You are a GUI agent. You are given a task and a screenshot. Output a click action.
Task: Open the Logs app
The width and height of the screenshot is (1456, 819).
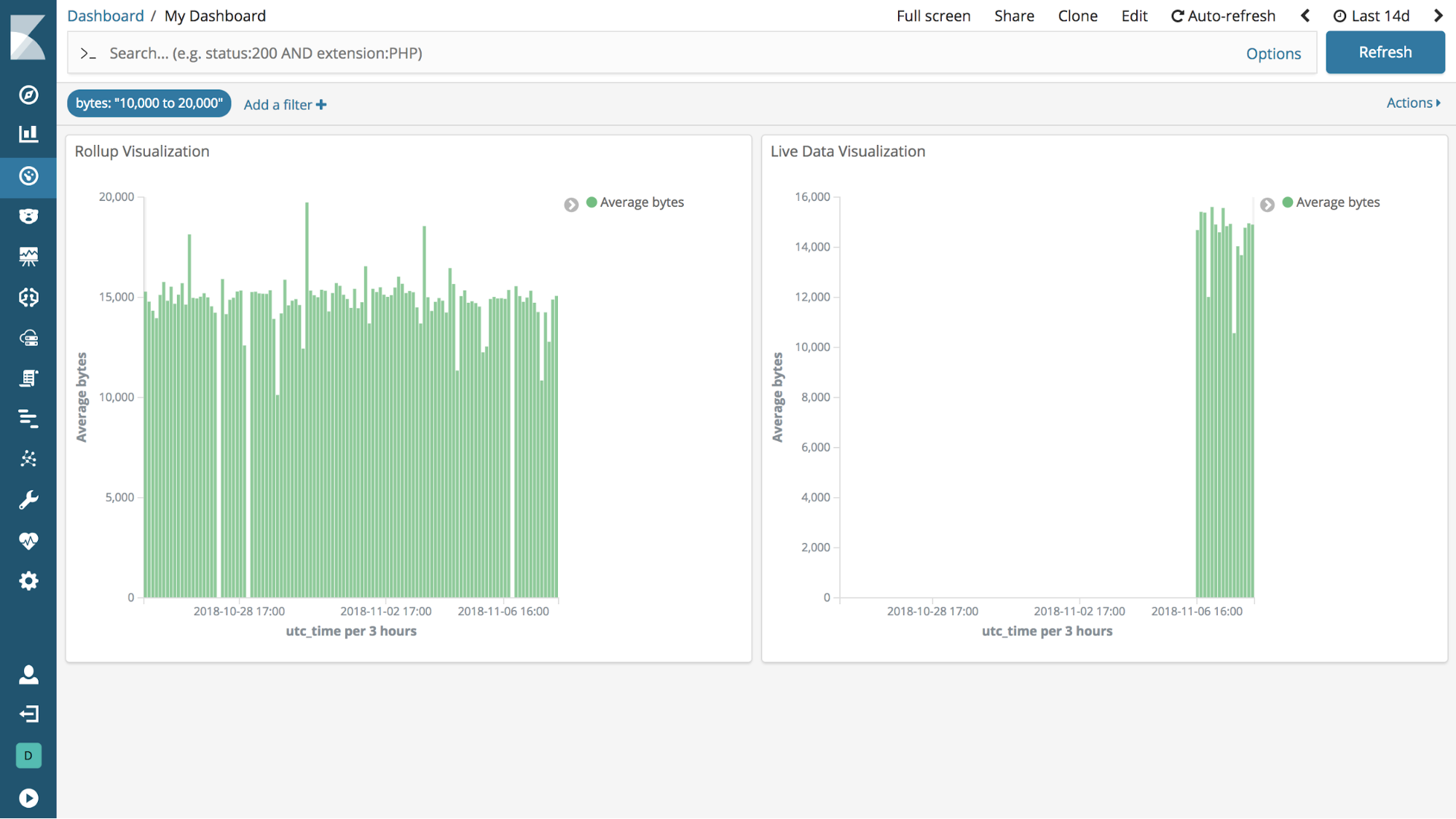click(x=28, y=377)
